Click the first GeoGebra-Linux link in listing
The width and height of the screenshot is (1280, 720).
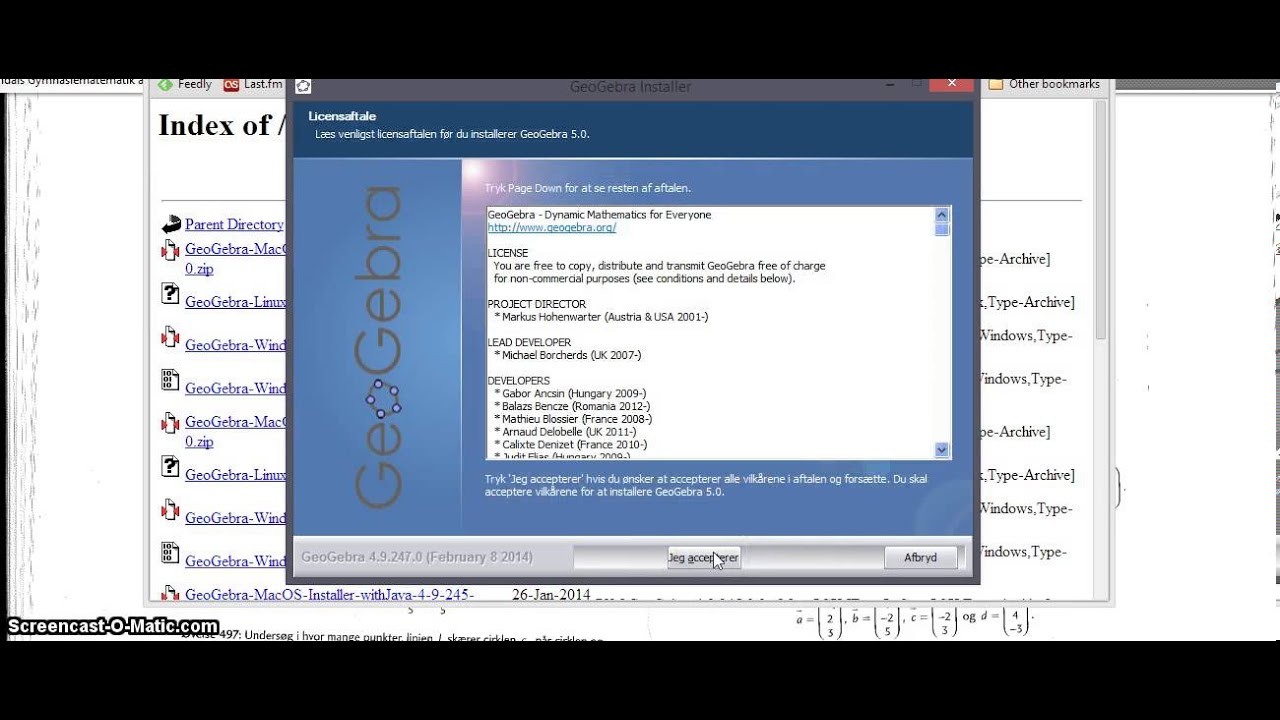236,301
